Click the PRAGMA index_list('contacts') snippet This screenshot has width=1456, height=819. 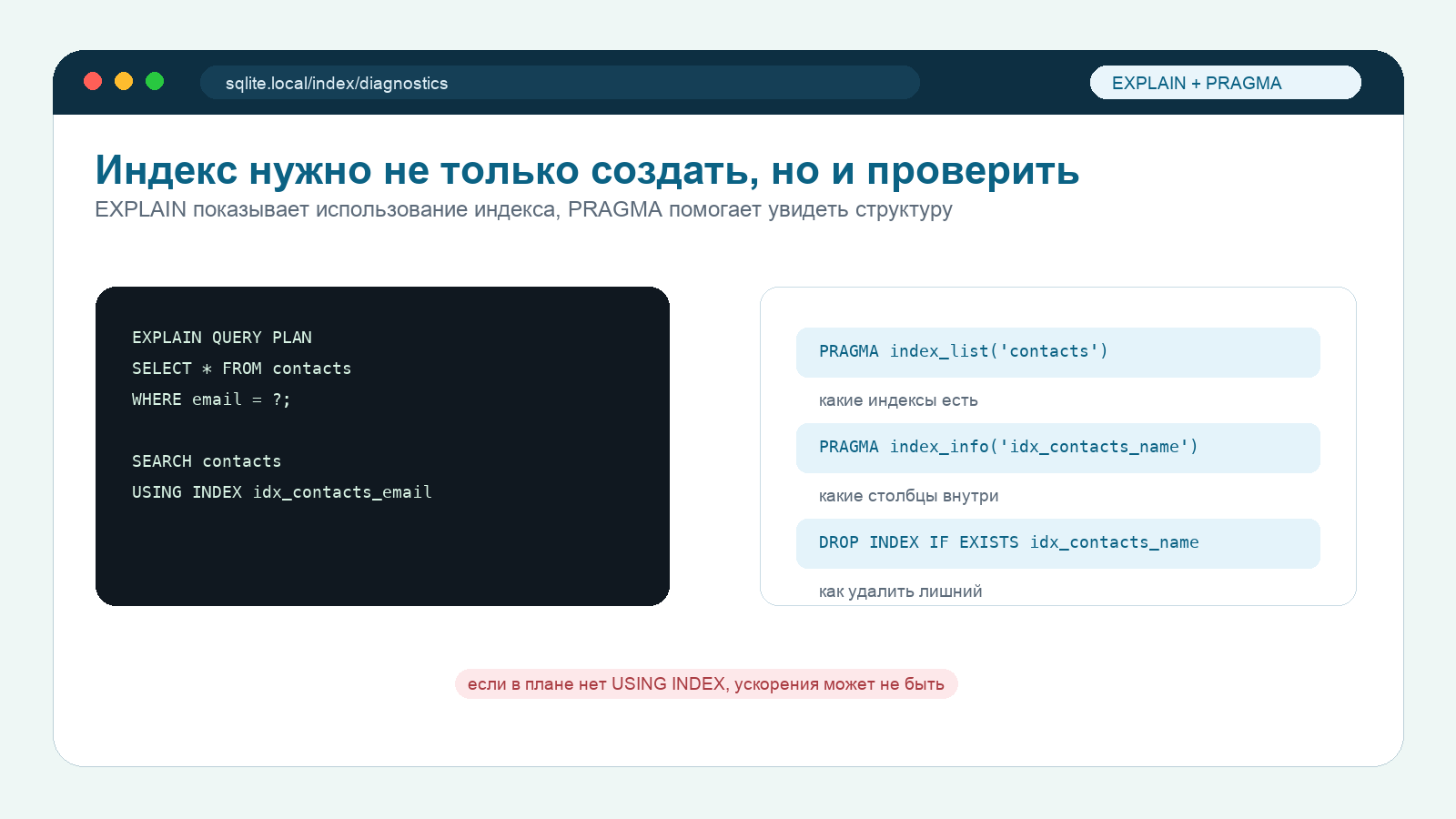(1058, 352)
